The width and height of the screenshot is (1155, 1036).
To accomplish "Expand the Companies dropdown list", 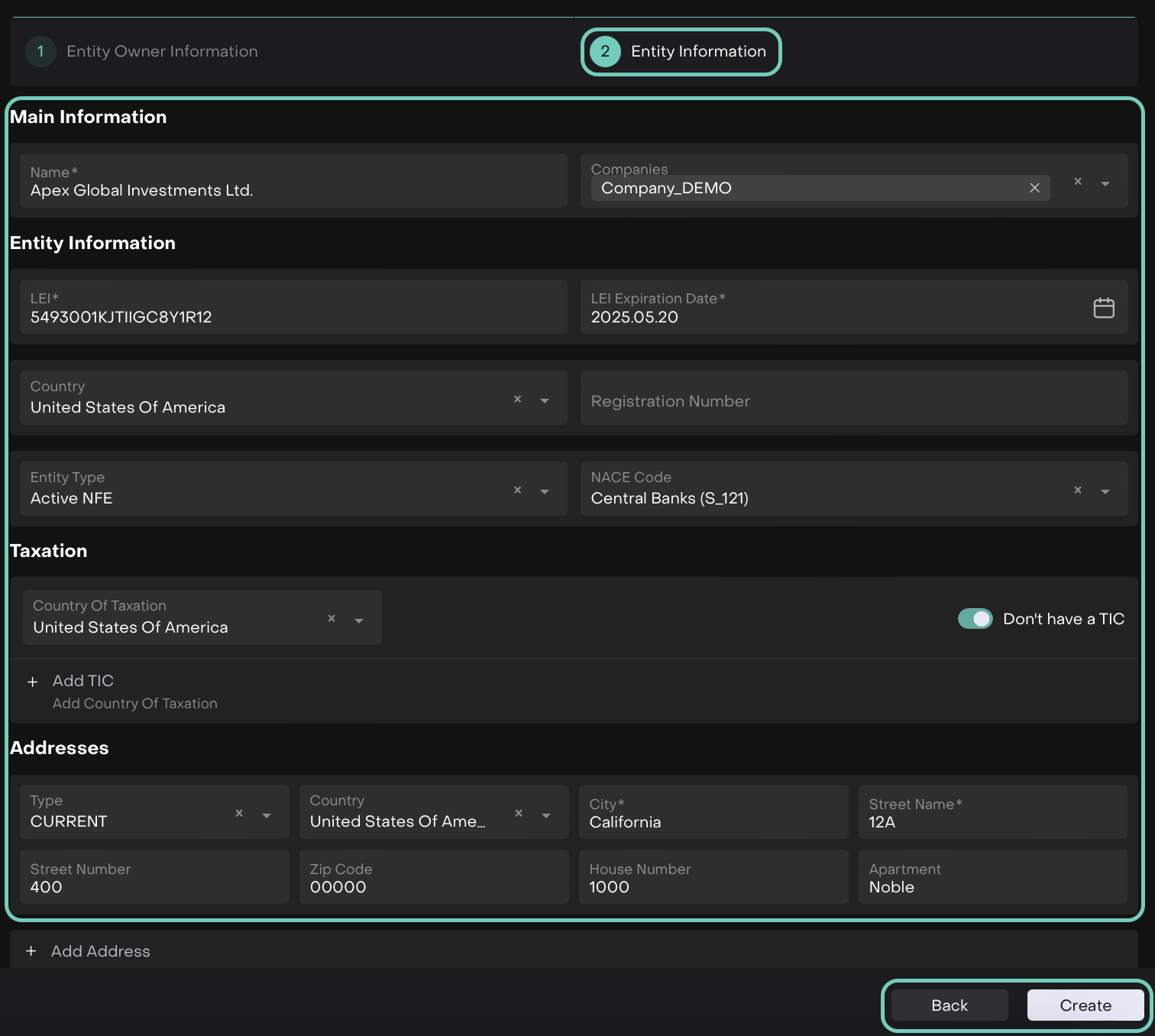I will pyautogui.click(x=1105, y=183).
